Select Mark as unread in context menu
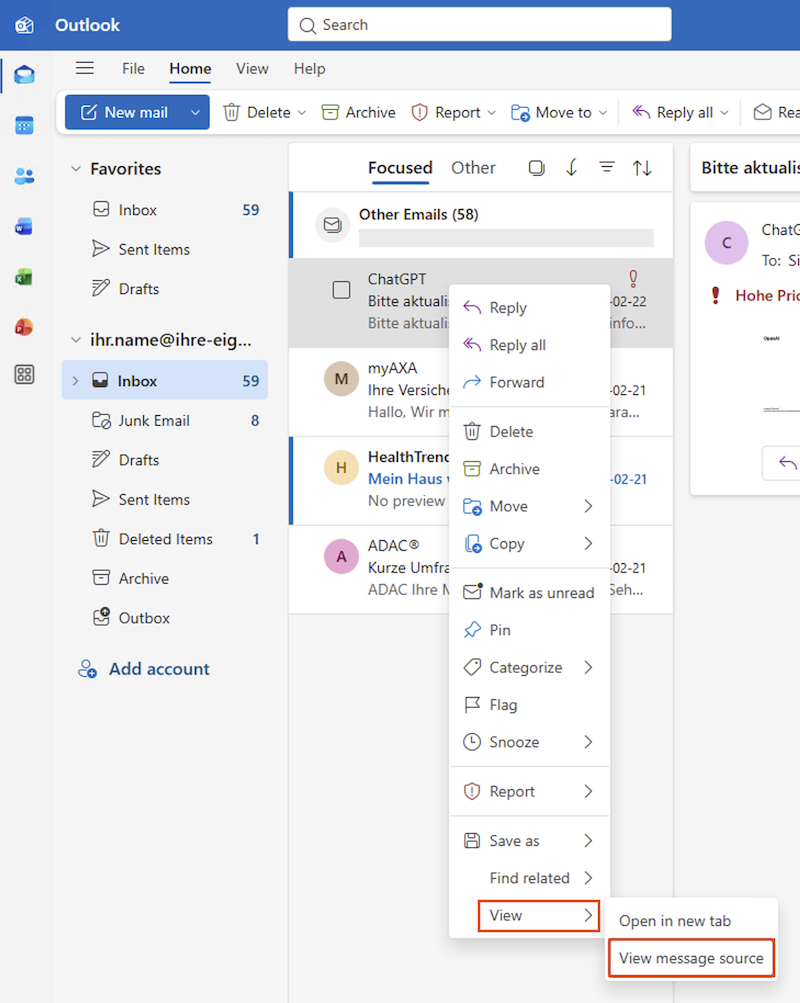800x1003 pixels. coord(529,593)
